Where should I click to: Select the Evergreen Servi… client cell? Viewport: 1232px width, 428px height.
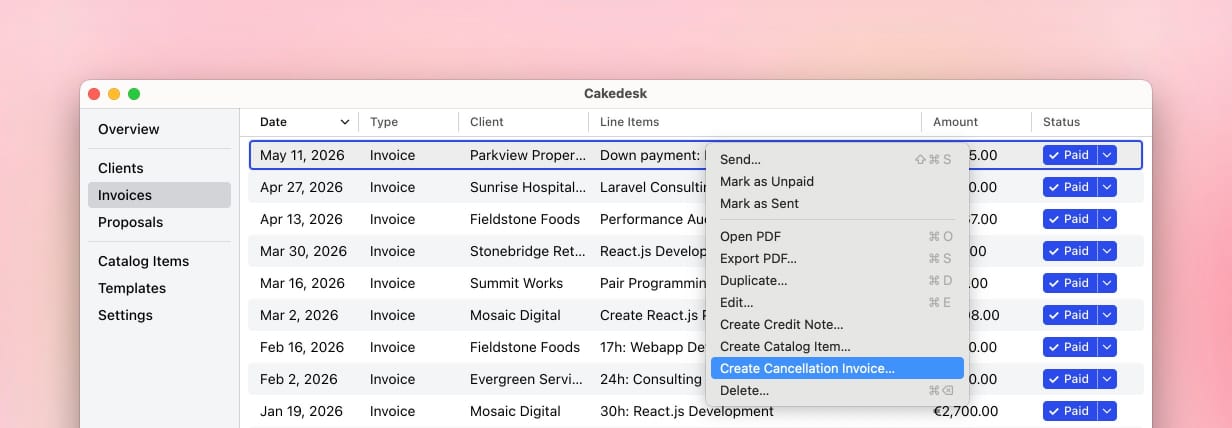pos(526,379)
